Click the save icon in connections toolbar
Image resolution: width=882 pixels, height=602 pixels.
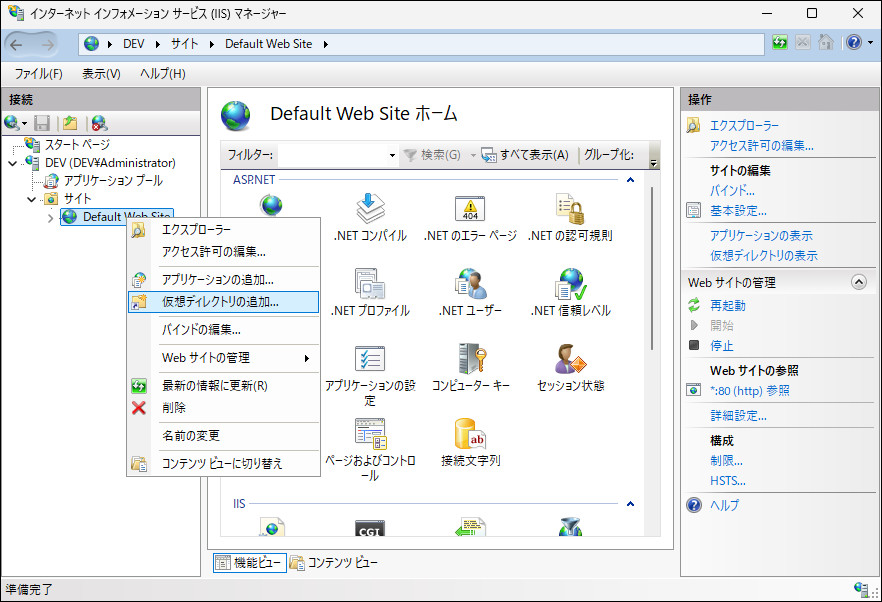point(42,123)
